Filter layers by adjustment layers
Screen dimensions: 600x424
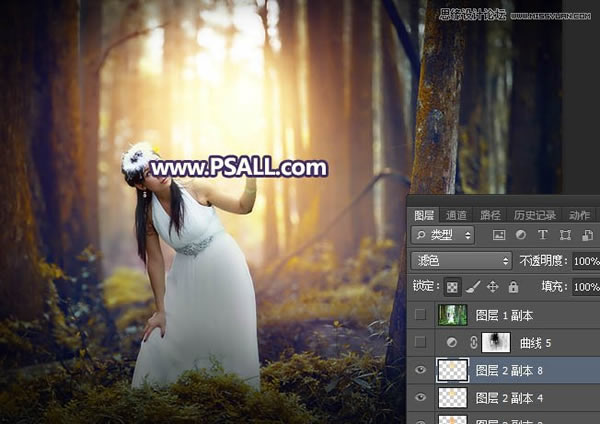[521, 235]
